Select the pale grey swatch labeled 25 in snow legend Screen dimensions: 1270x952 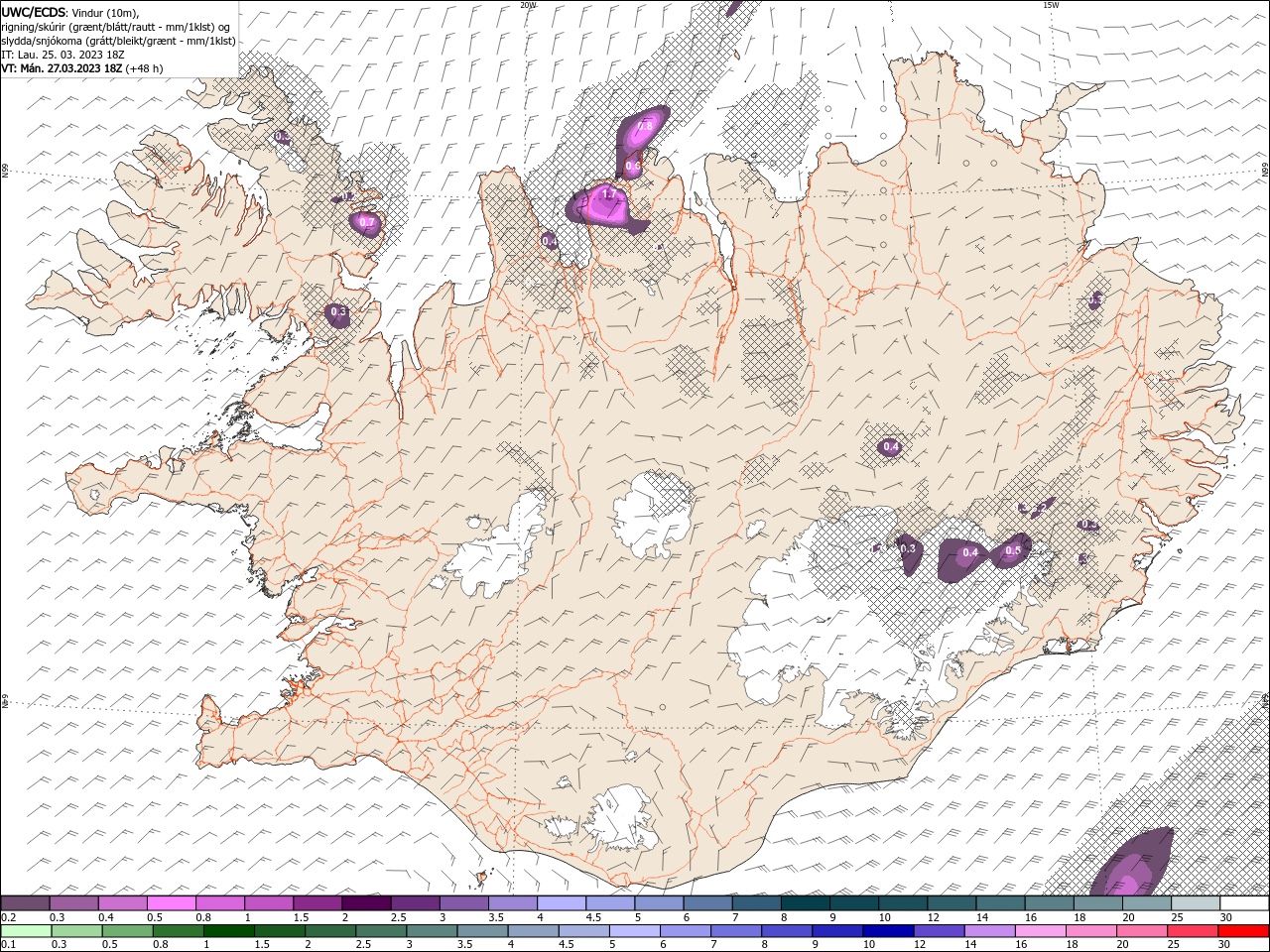click(1196, 903)
